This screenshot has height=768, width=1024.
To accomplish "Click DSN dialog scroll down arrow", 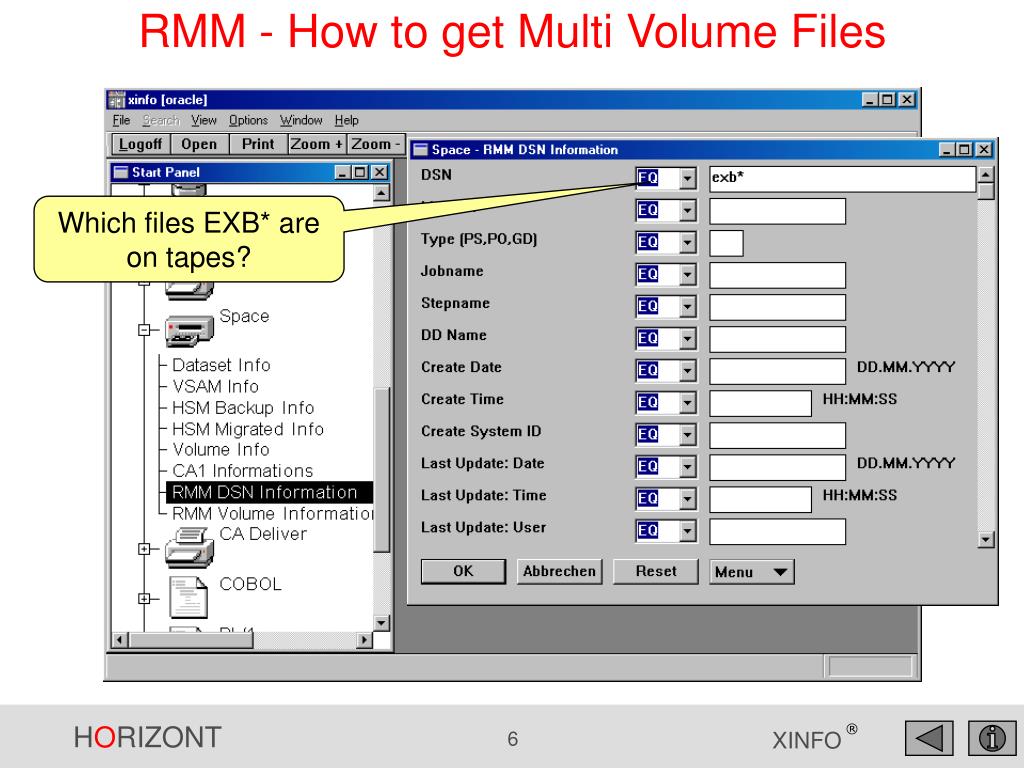I will (x=985, y=539).
